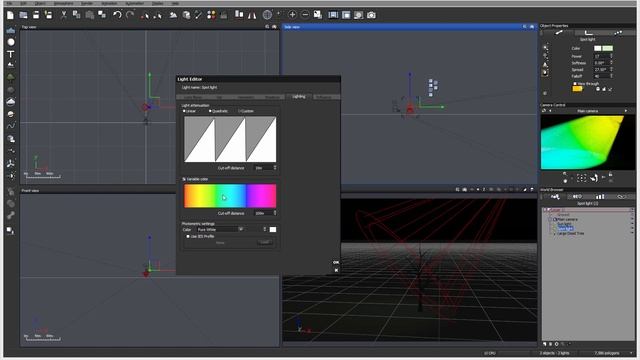The width and height of the screenshot is (640, 360).
Task: Click OK in the Light Editor
Action: click(336, 262)
